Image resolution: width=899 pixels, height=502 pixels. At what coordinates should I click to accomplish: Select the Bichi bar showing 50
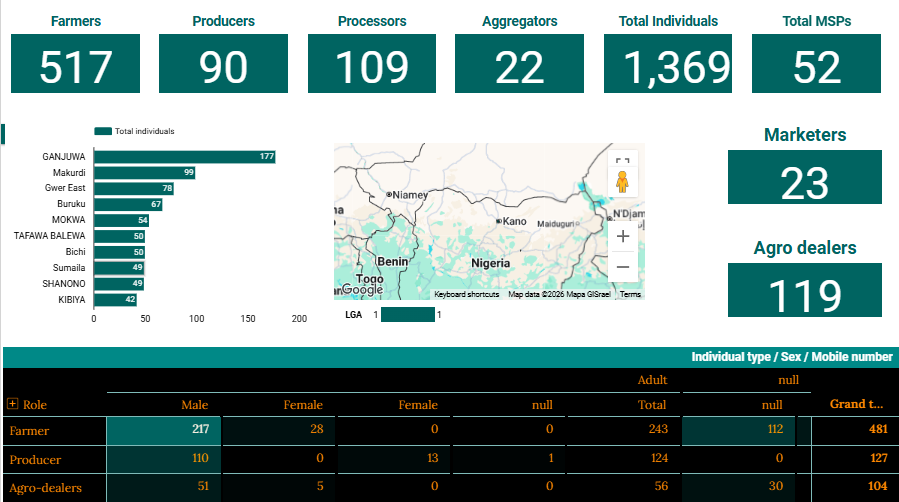tap(119, 252)
